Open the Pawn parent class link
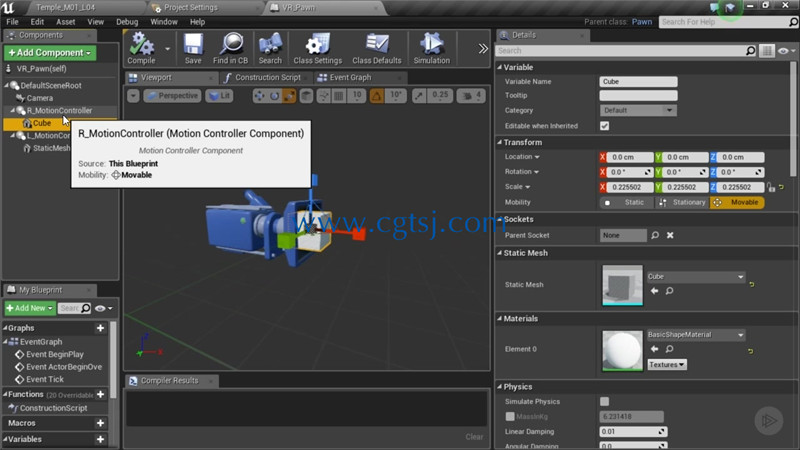Viewport: 800px width, 450px height. click(x=642, y=22)
